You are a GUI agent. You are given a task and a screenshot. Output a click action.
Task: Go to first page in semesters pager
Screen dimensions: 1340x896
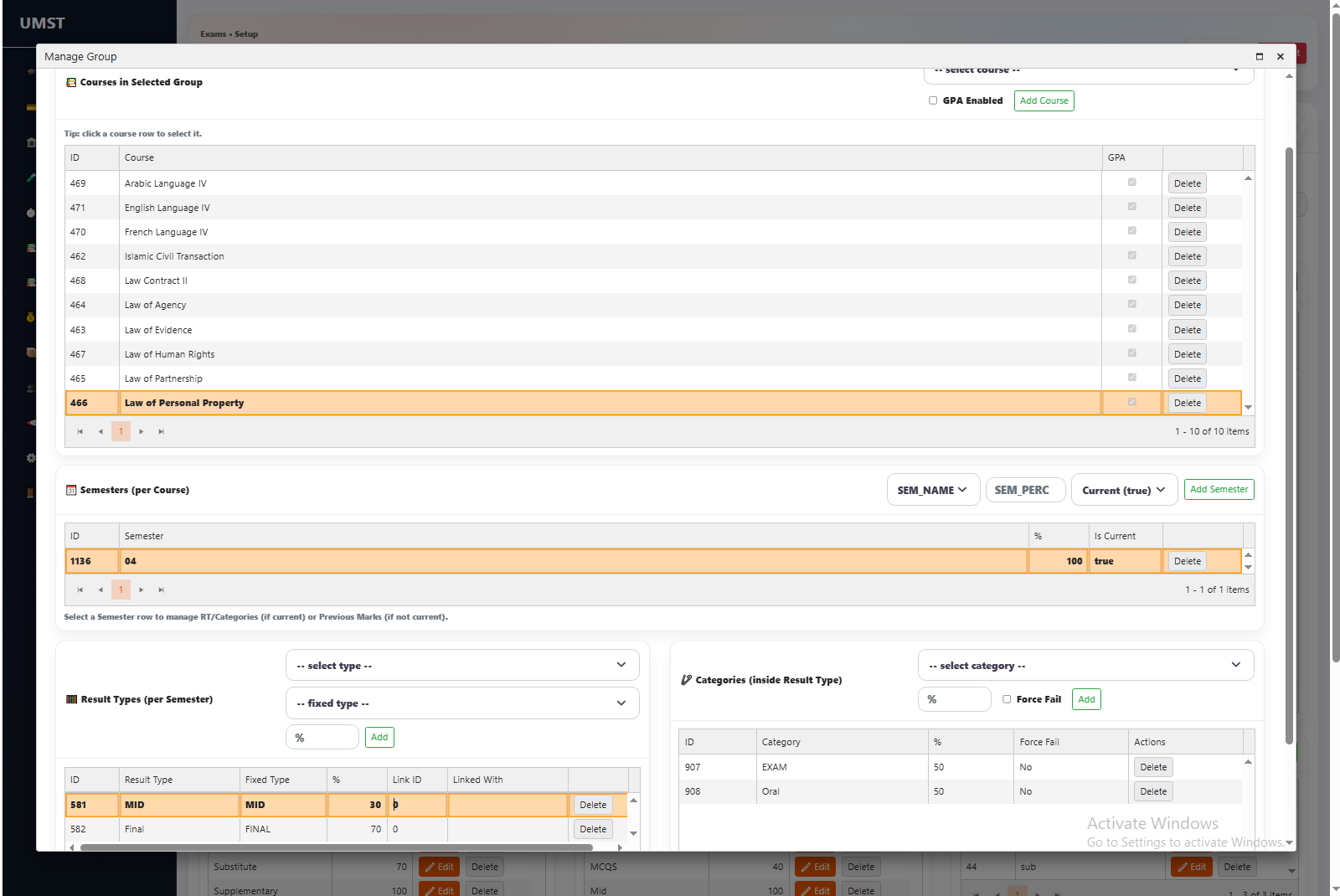click(x=80, y=590)
